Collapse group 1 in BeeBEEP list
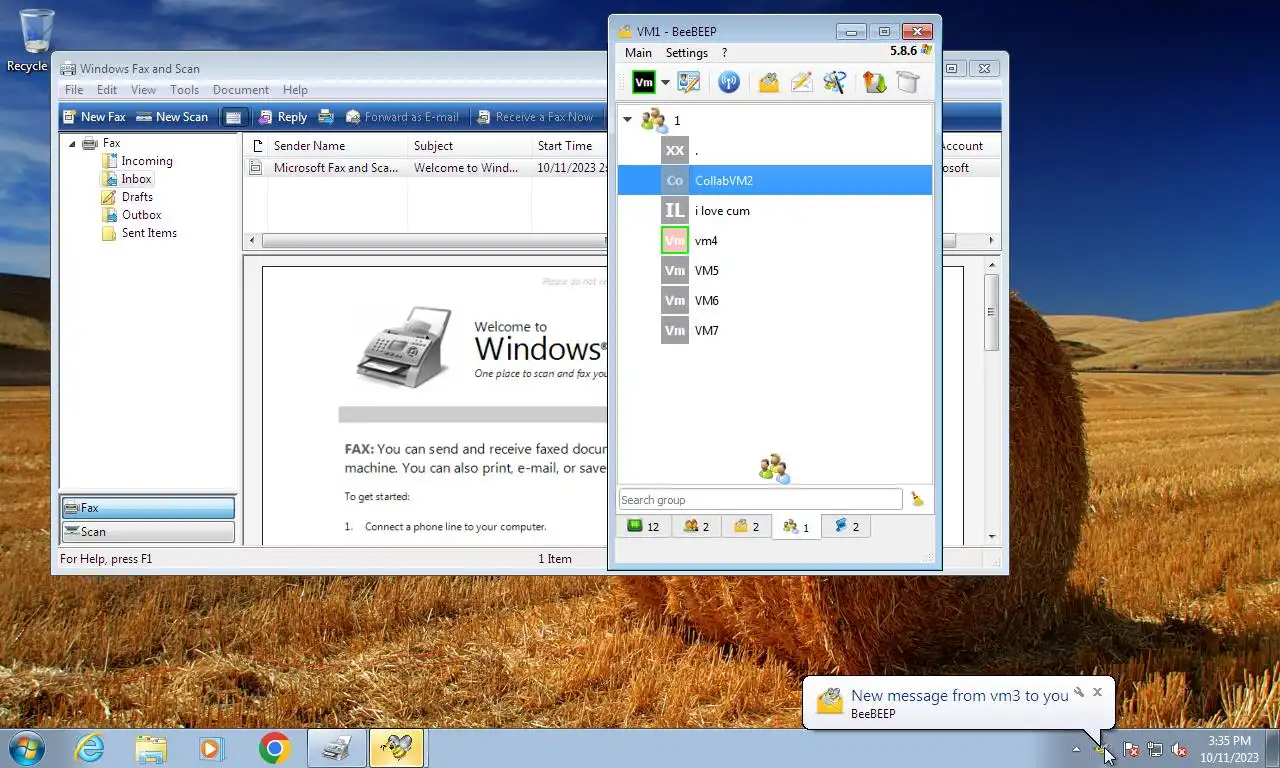 pos(628,120)
